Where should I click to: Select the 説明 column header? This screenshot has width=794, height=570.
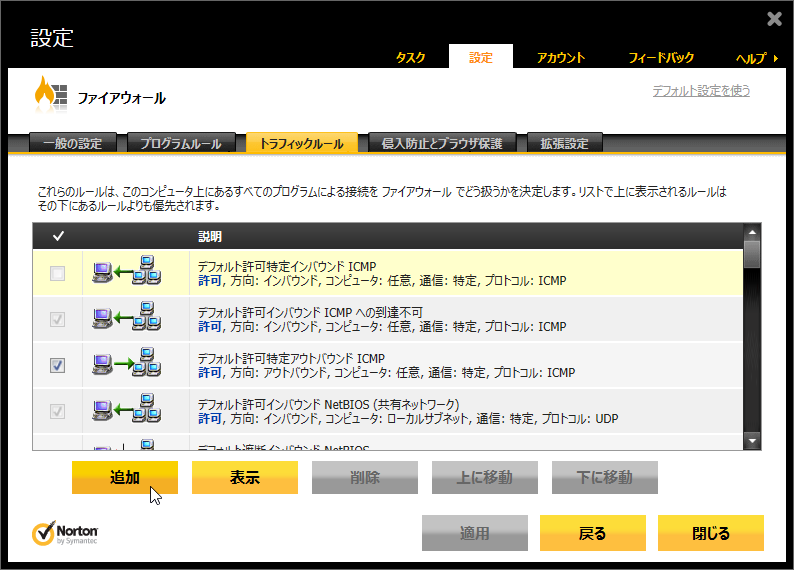tap(210, 237)
